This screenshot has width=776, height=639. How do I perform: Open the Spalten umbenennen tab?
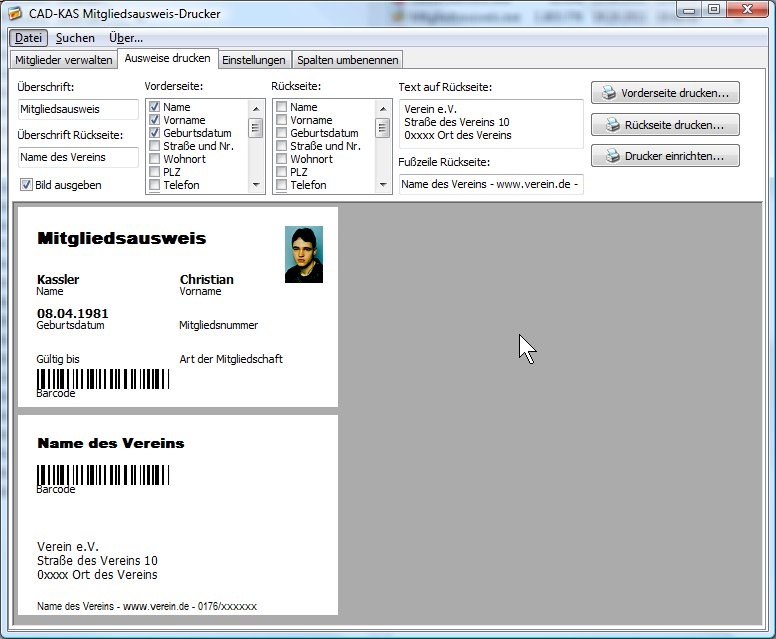347,60
